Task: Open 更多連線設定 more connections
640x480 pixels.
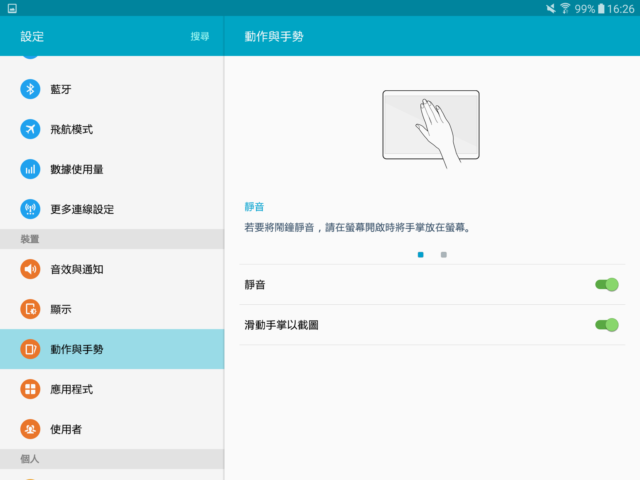Action: point(112,209)
